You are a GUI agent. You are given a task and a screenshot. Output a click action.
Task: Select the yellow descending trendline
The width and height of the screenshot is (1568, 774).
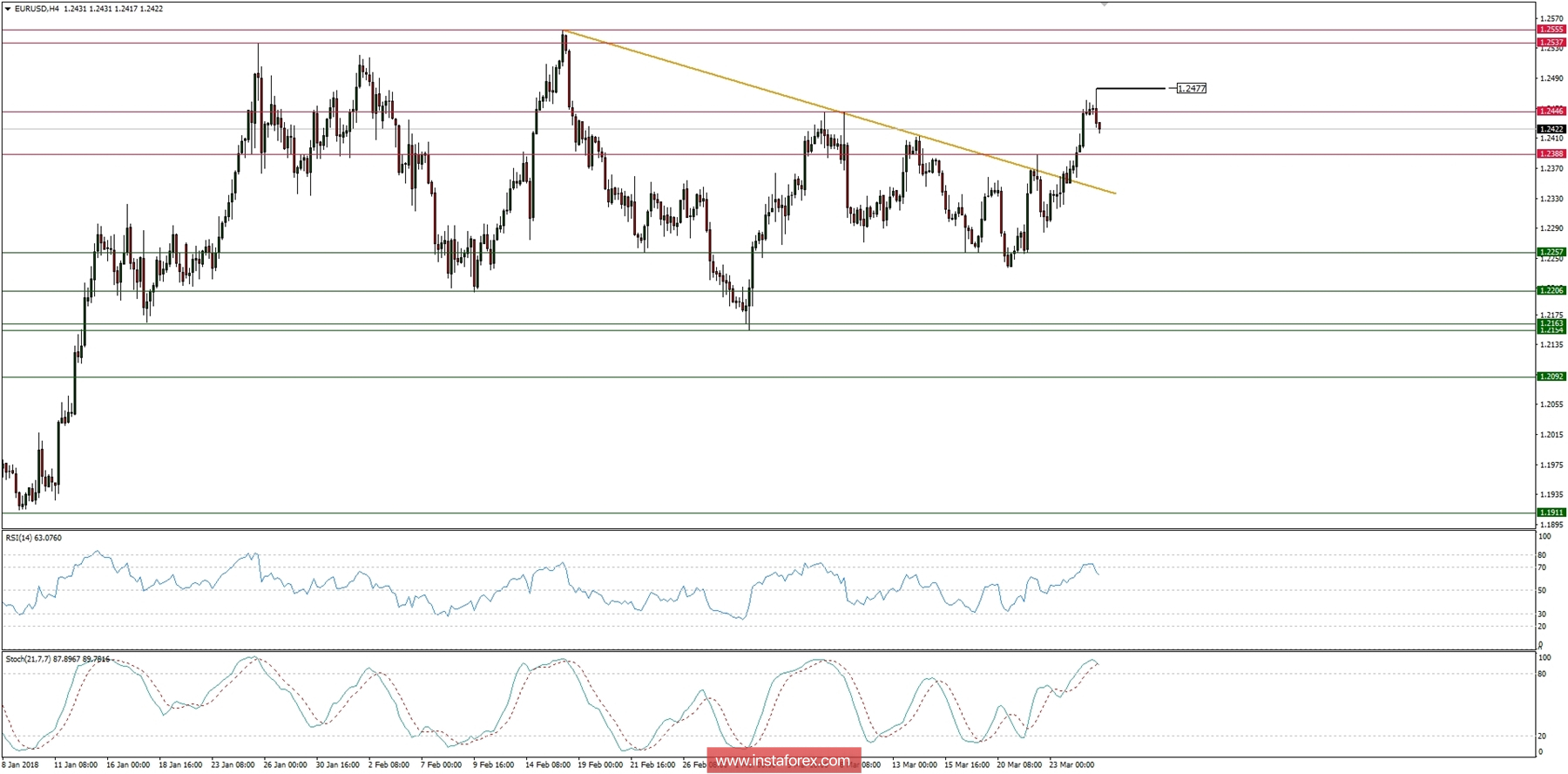pos(839,112)
